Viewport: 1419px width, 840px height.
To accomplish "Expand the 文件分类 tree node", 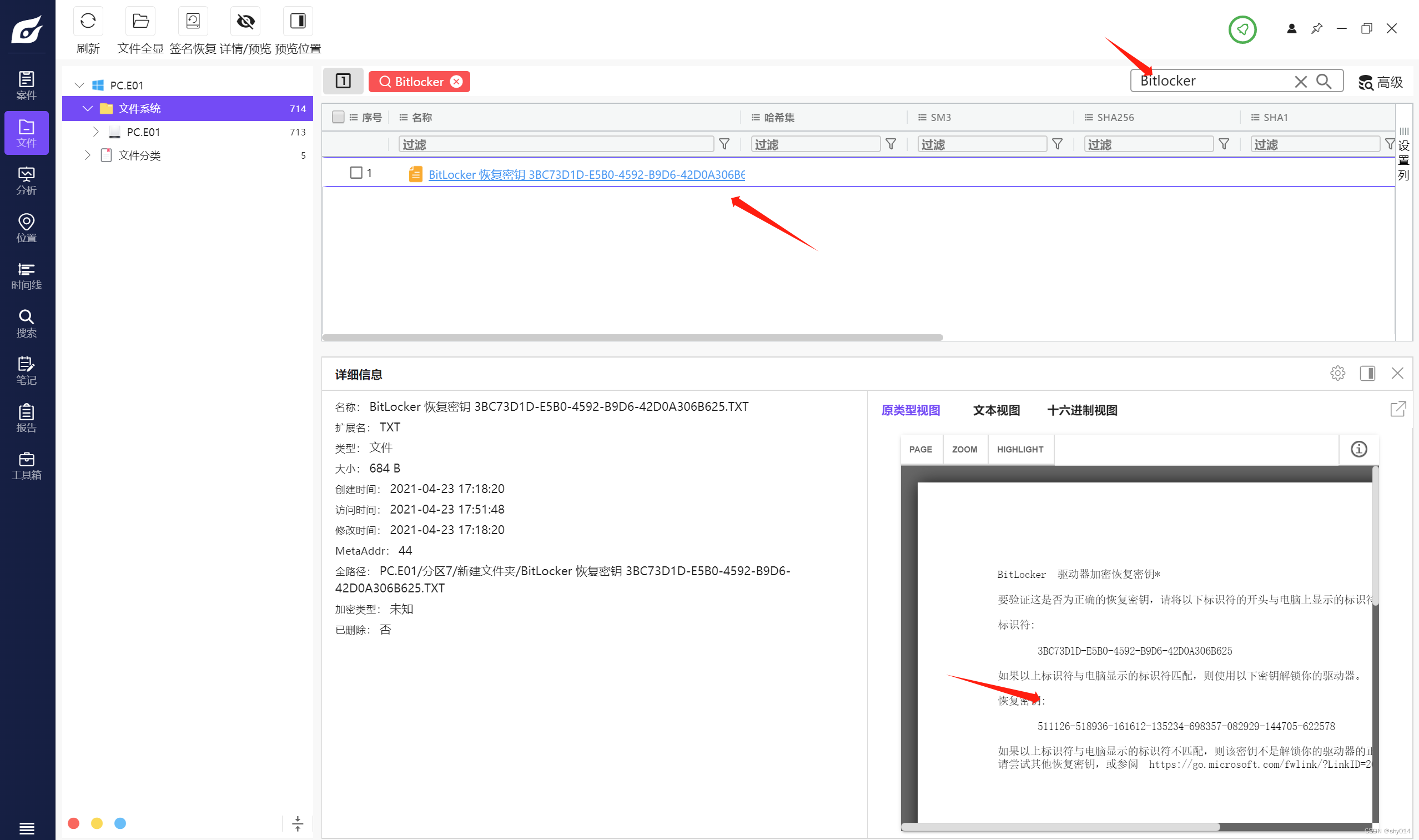I will [x=87, y=155].
